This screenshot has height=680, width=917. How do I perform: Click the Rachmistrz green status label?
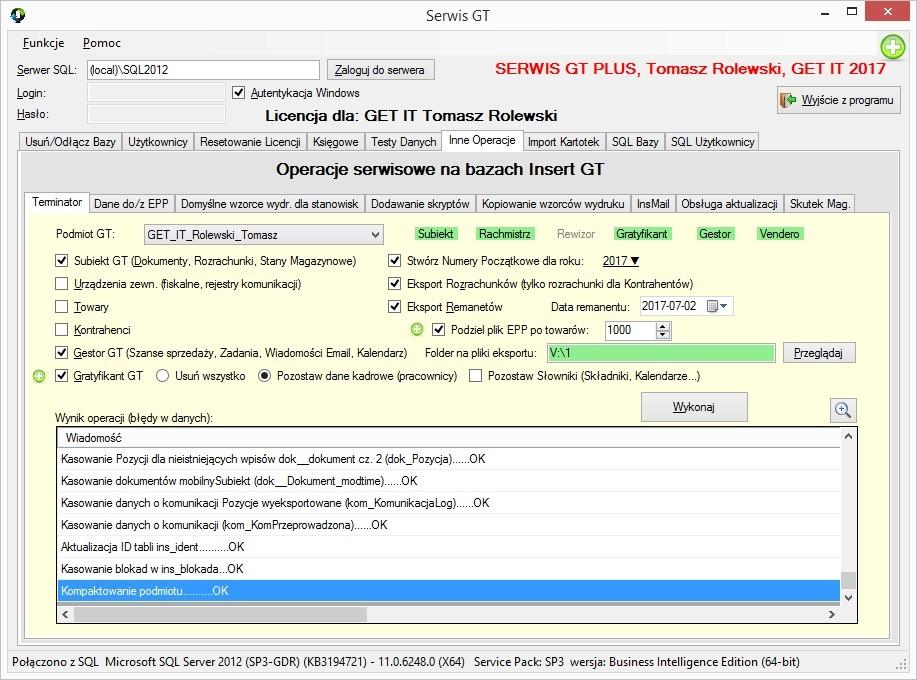504,234
